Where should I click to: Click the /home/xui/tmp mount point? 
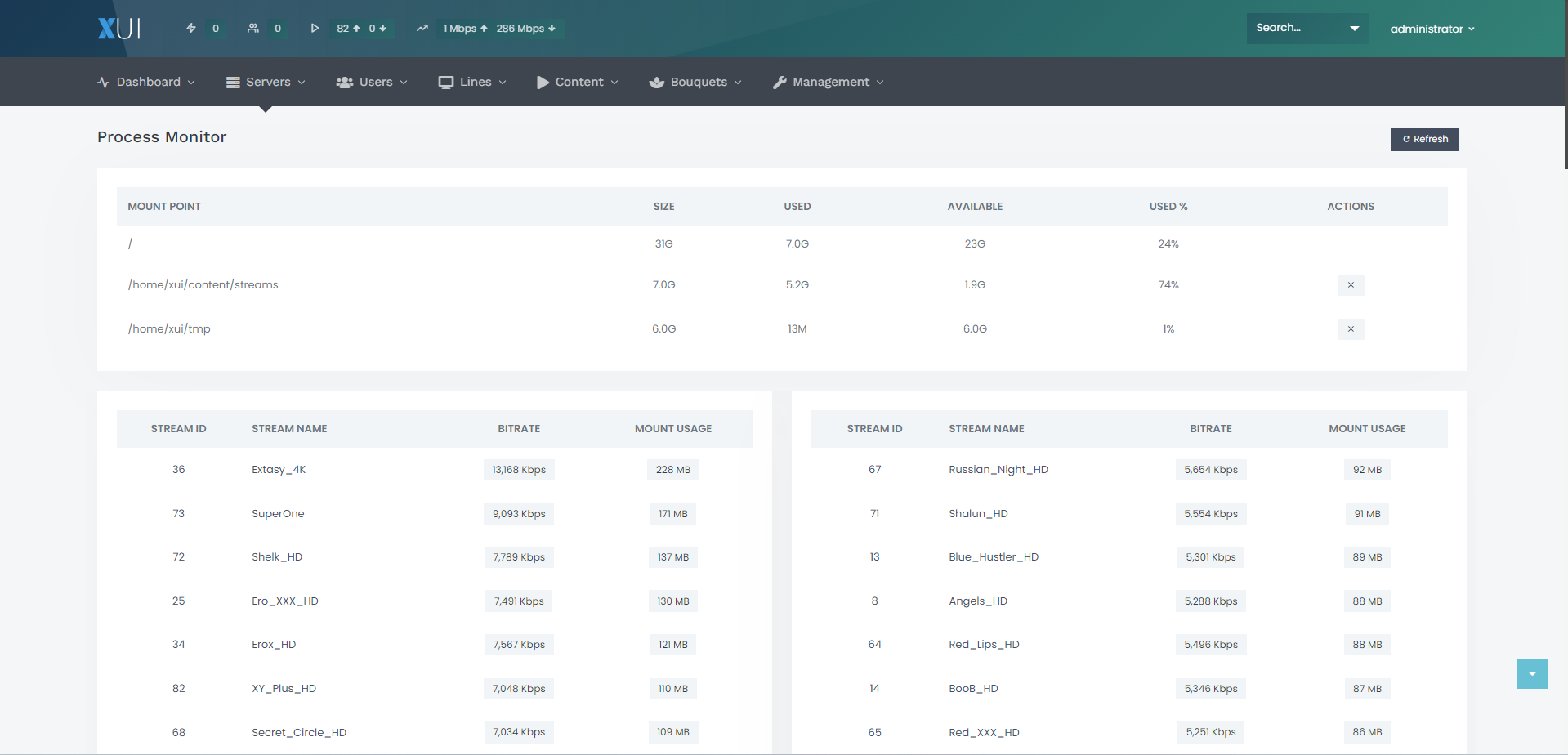(x=169, y=329)
